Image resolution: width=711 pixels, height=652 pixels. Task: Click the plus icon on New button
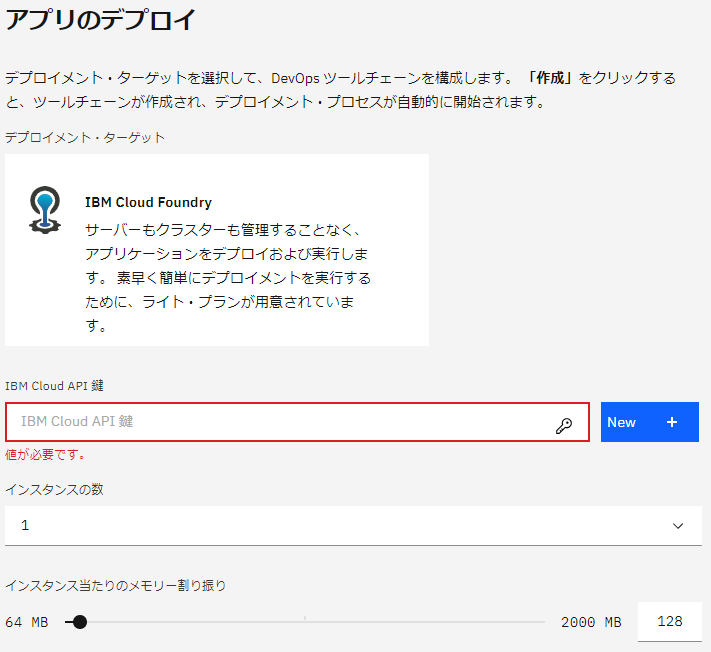coord(672,422)
